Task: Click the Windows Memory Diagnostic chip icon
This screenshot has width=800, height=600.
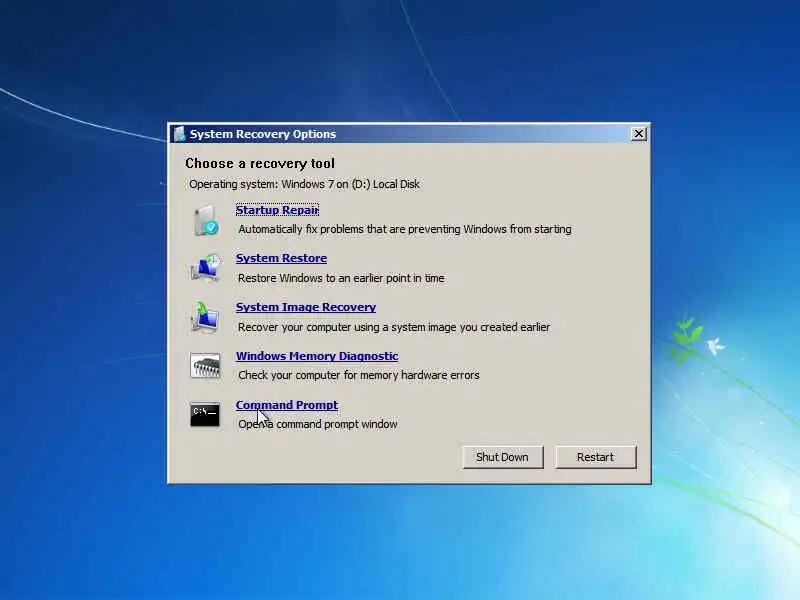Action: click(205, 365)
